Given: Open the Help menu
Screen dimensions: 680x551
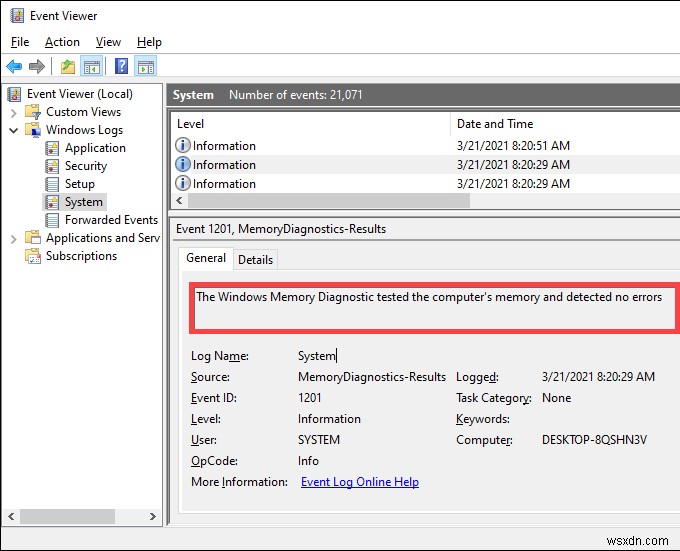Looking at the screenshot, I should tap(149, 42).
